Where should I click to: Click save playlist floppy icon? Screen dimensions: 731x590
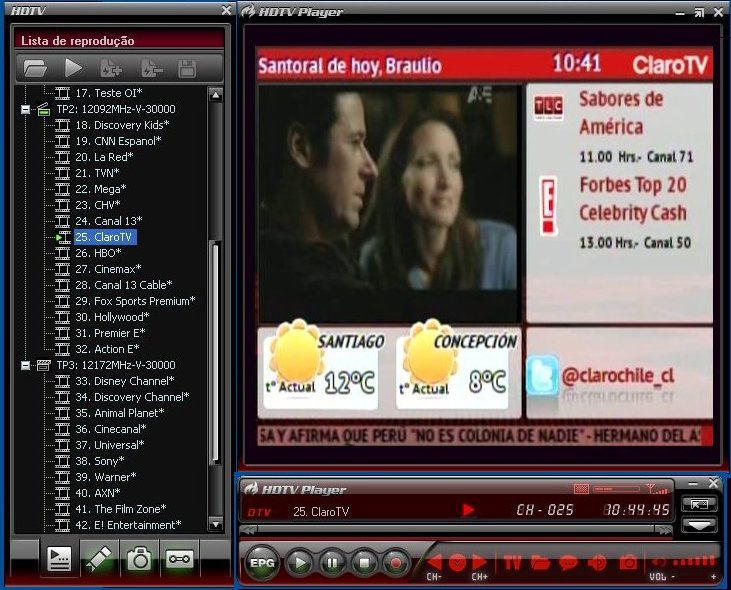coord(187,69)
